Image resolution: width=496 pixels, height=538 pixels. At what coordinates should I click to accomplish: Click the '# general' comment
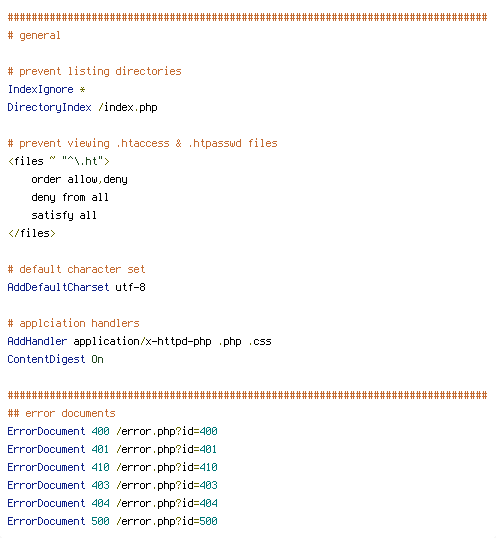pyautogui.click(x=34, y=36)
